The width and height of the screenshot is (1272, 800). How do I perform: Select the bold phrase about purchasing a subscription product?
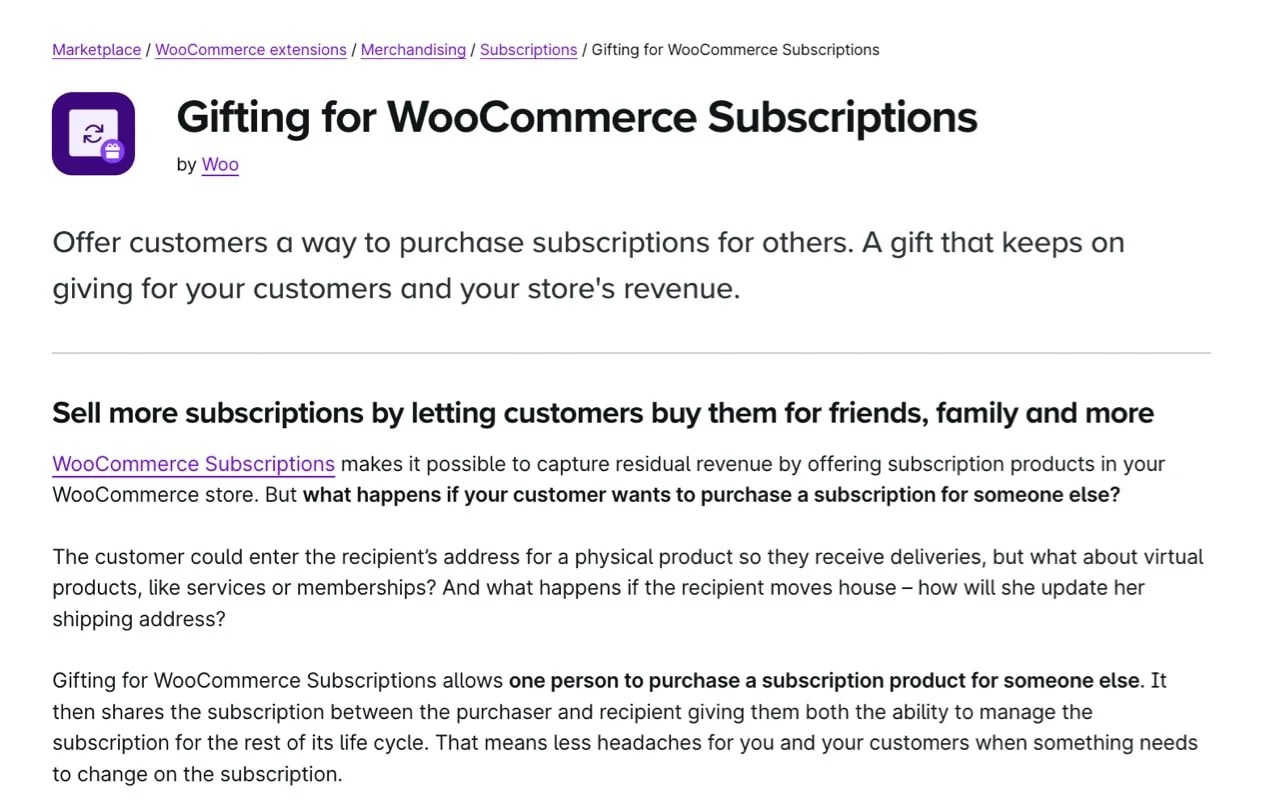point(823,680)
